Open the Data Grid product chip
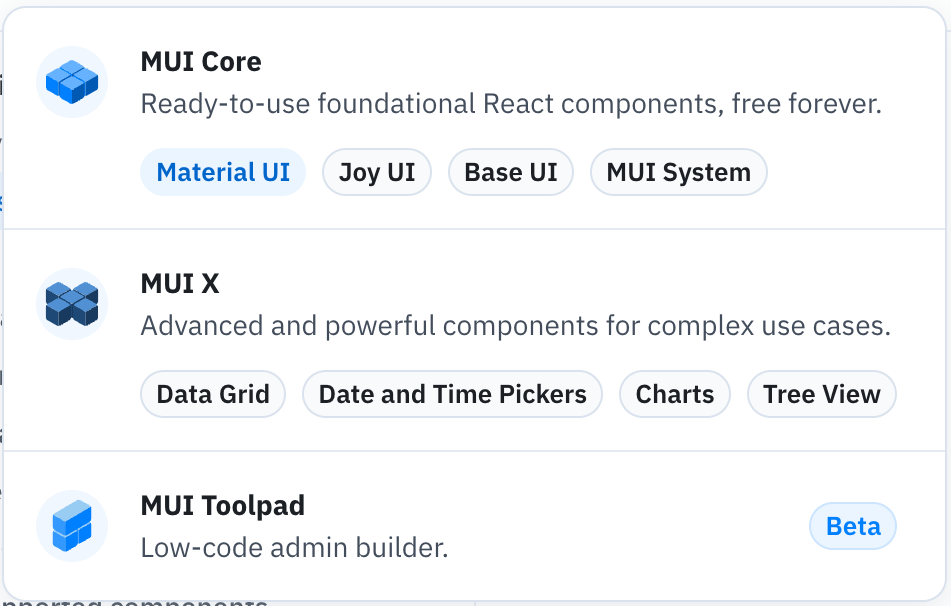Screen dimensions: 951x606 pos(213,394)
